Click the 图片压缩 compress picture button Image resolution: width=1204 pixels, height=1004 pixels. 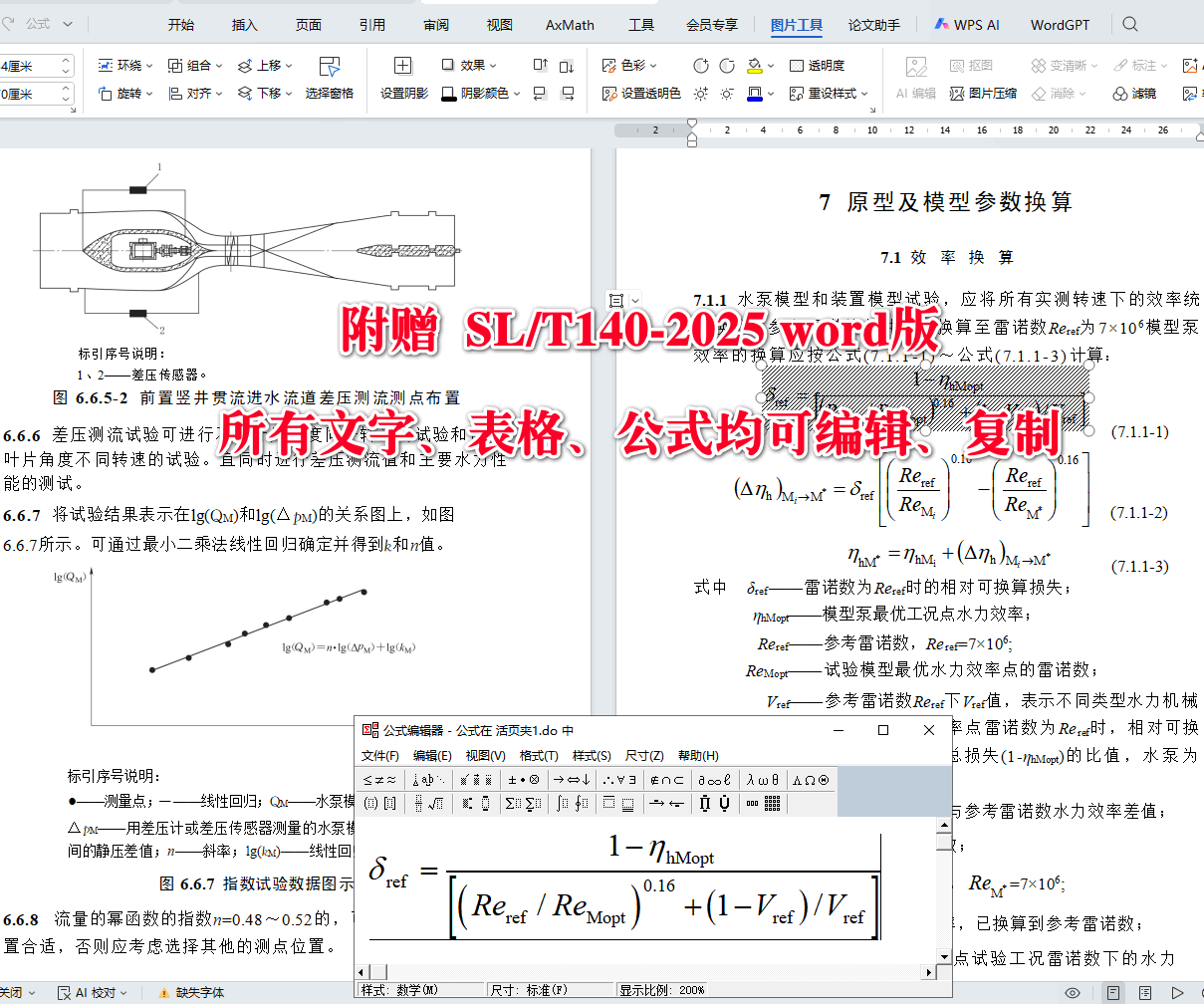[x=981, y=94]
